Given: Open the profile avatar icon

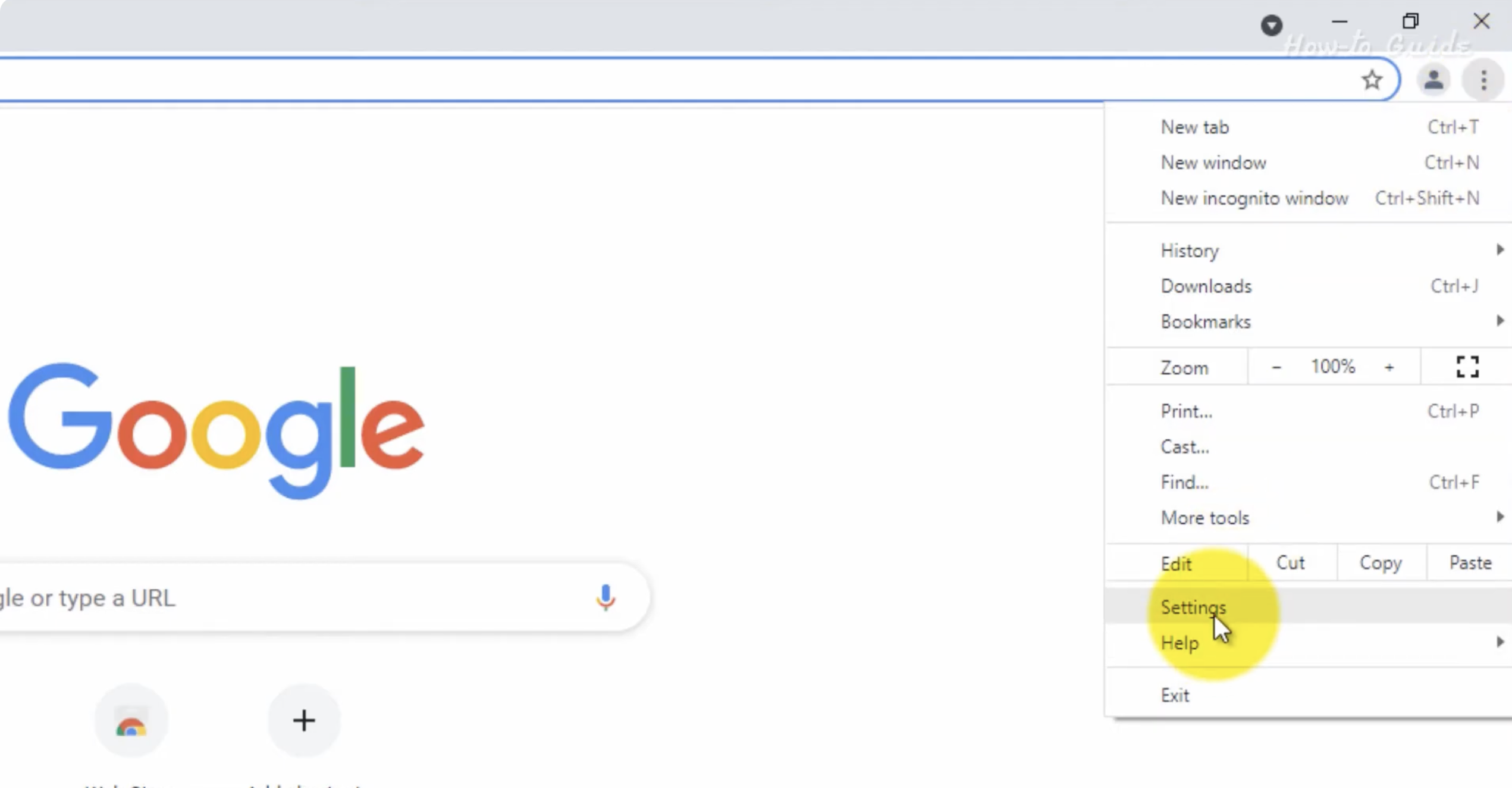Looking at the screenshot, I should pyautogui.click(x=1433, y=80).
